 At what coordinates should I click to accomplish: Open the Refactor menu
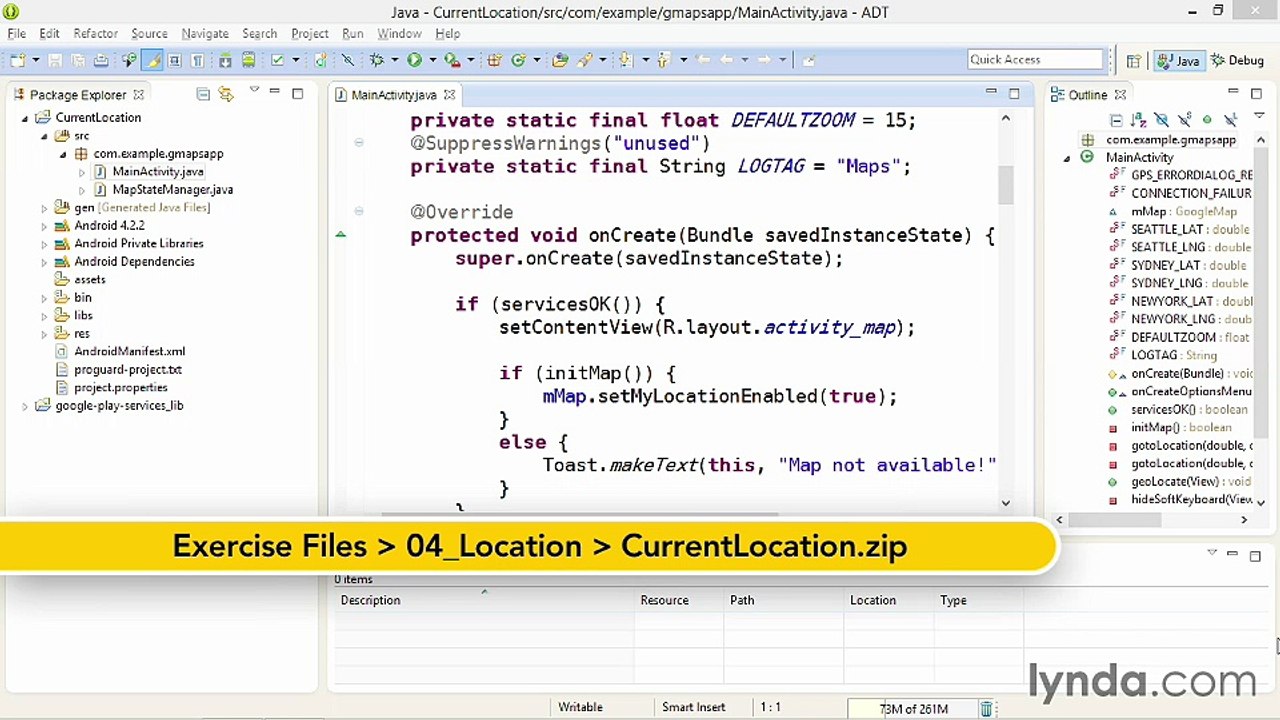click(95, 33)
